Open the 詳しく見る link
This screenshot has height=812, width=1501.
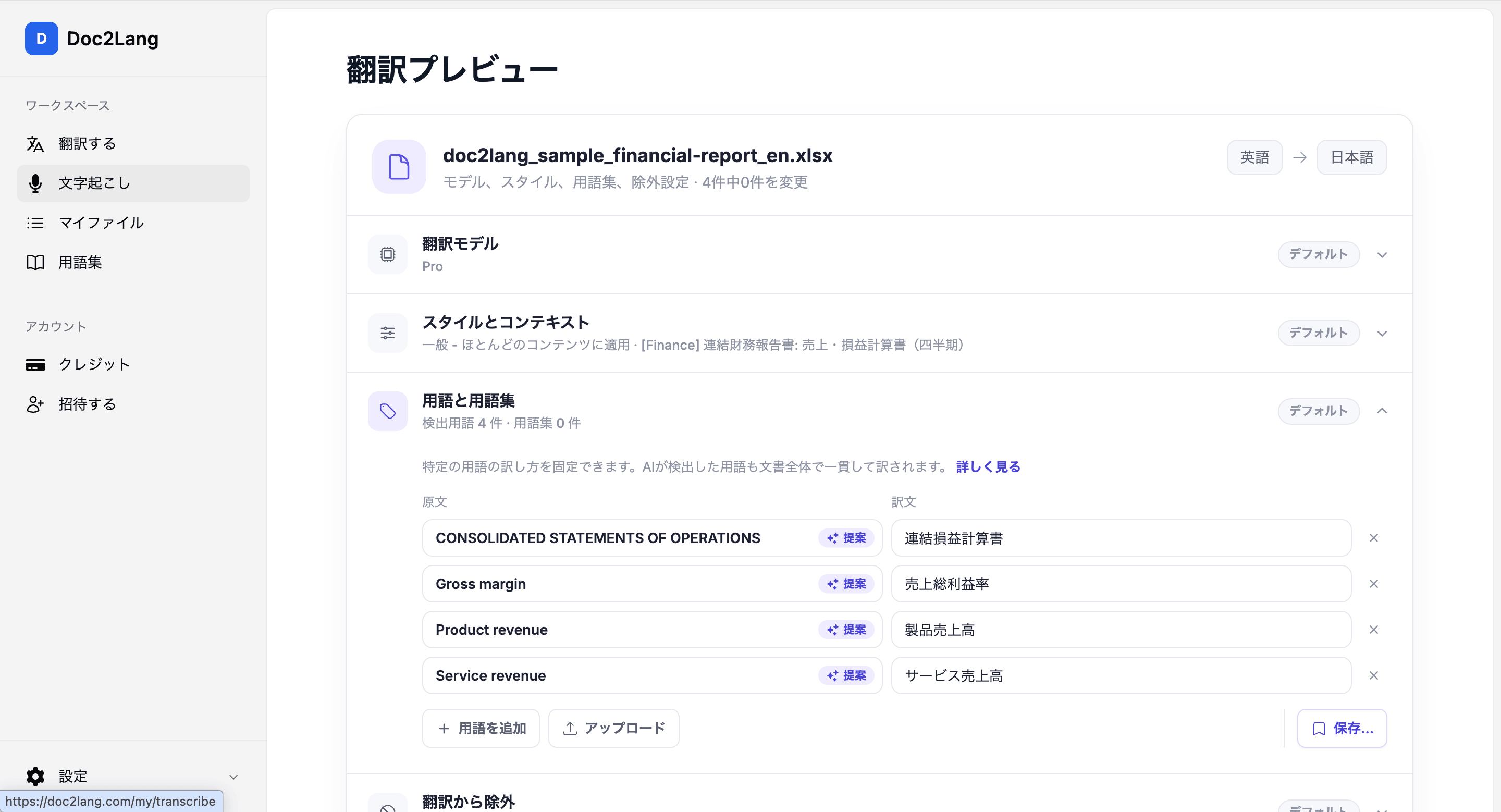pyautogui.click(x=988, y=466)
